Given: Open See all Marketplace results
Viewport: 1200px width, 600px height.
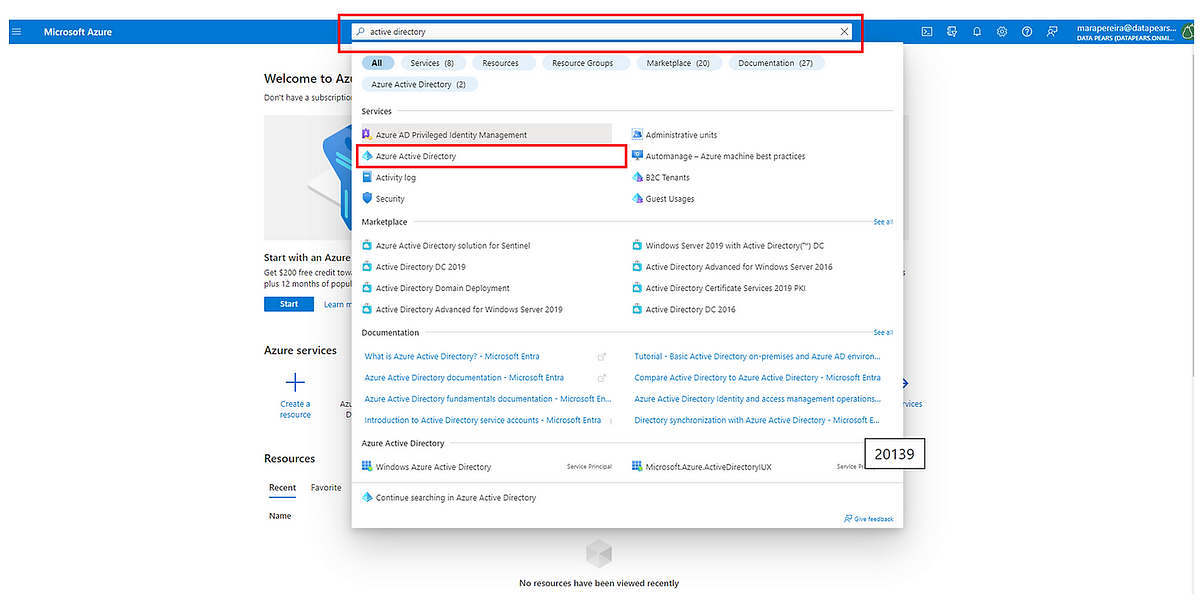Looking at the screenshot, I should pos(883,221).
